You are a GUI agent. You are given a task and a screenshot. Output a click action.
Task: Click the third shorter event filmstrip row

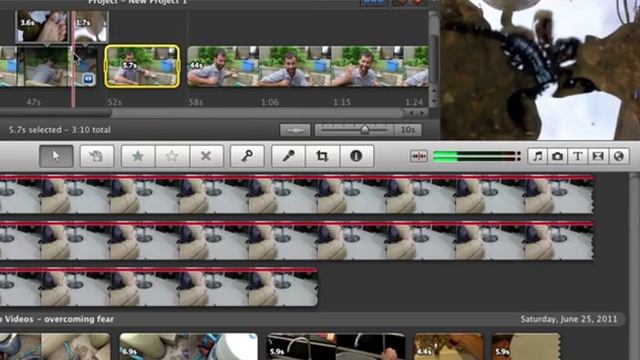click(x=159, y=287)
